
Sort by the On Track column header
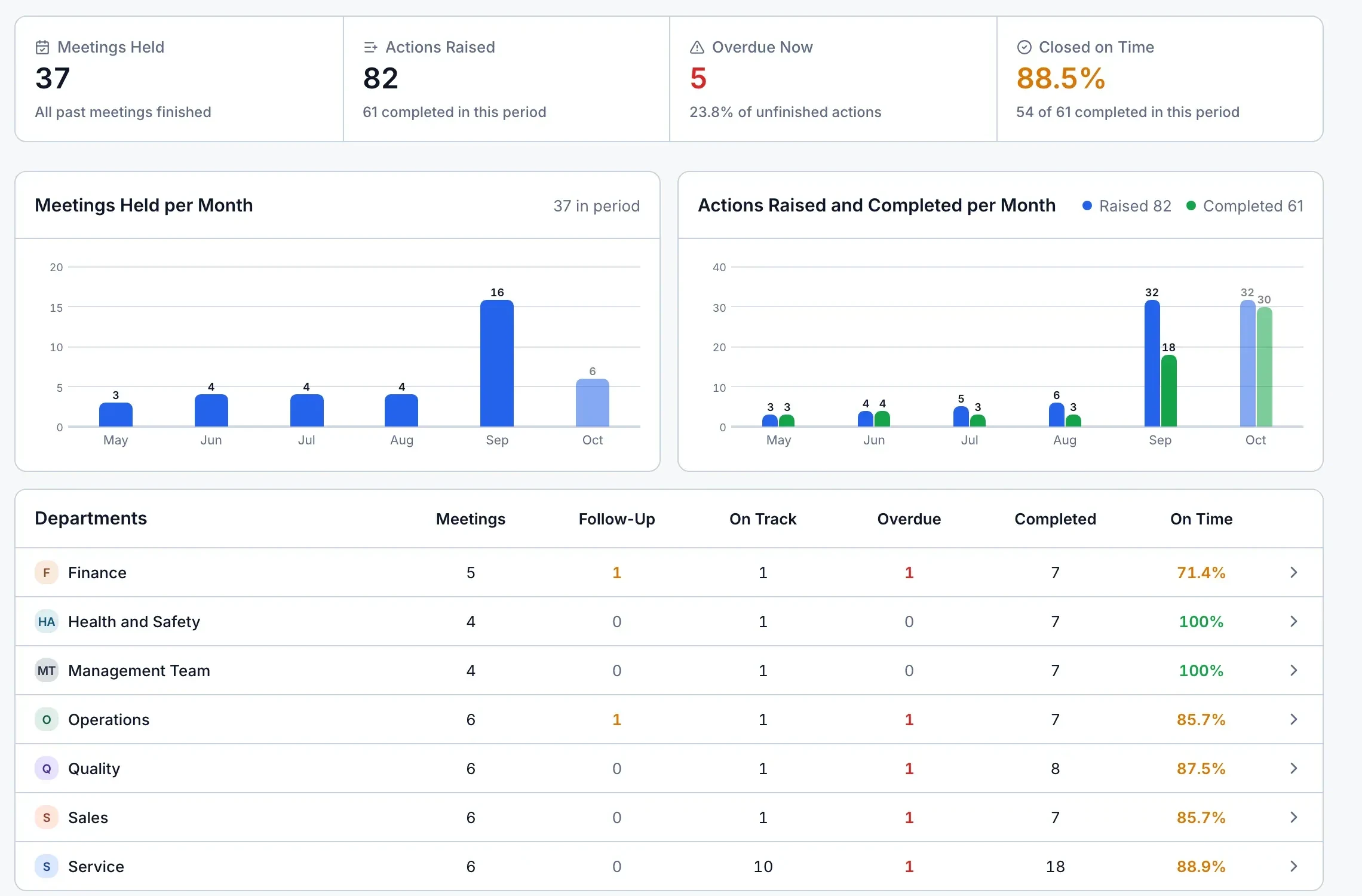coord(763,518)
